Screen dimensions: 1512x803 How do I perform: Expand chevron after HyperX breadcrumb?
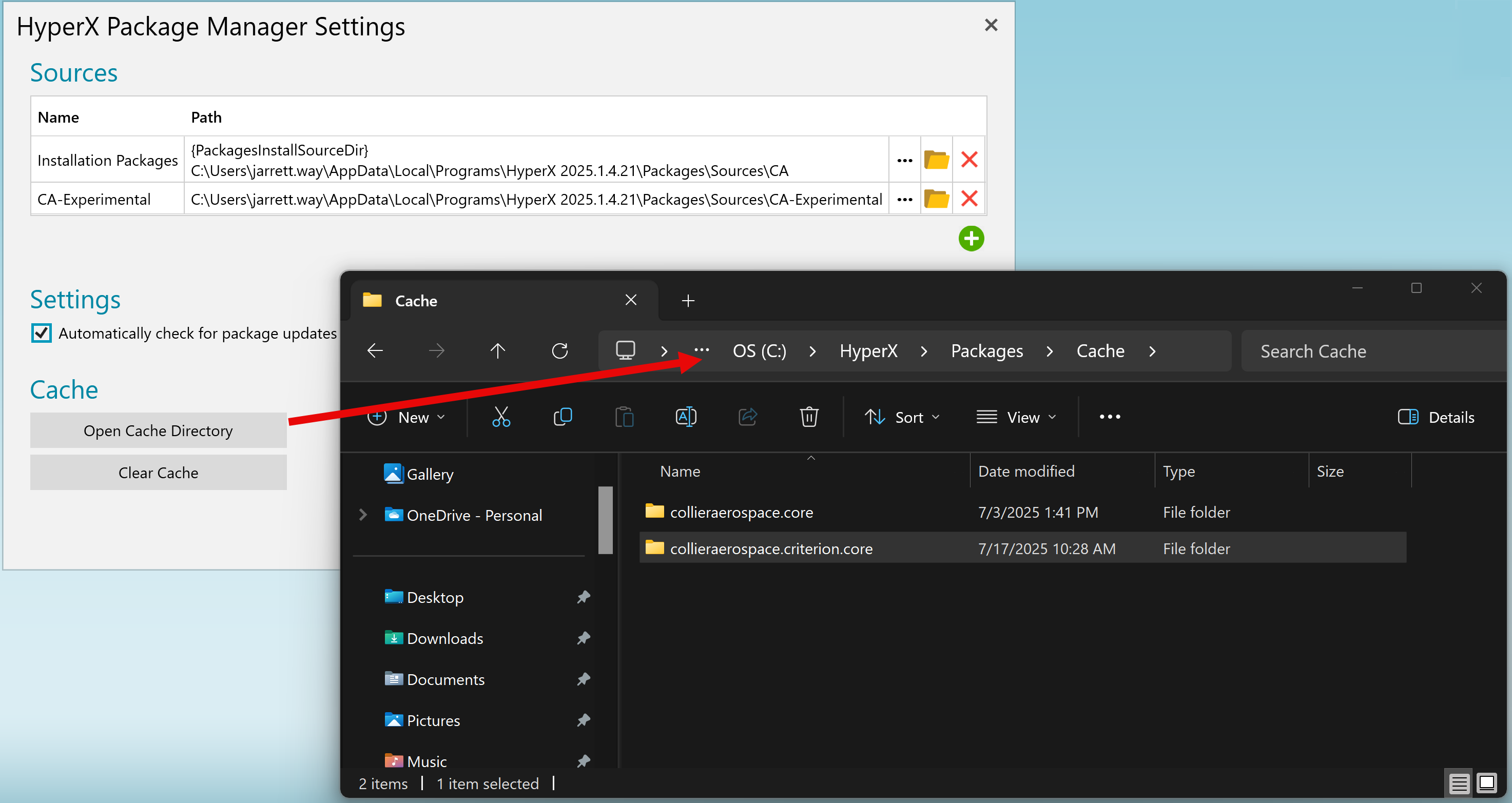(924, 351)
